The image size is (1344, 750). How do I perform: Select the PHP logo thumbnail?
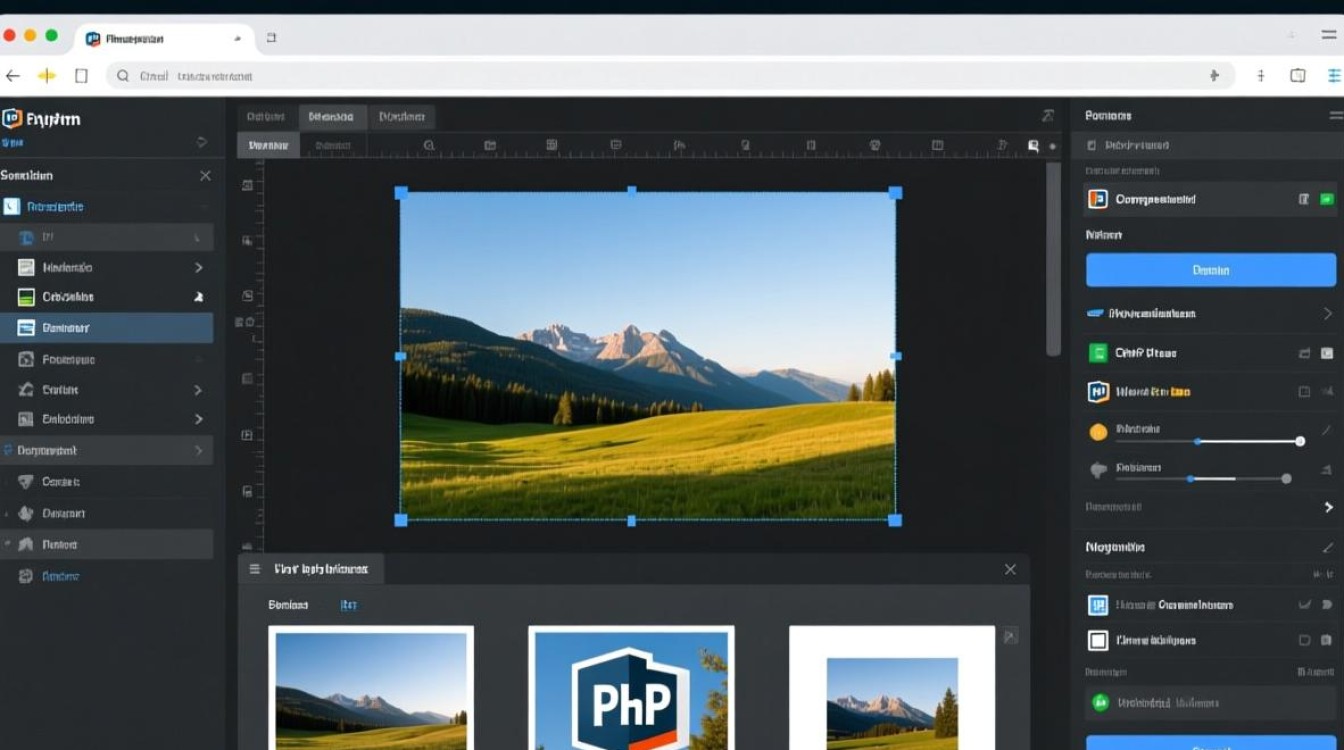(x=631, y=688)
